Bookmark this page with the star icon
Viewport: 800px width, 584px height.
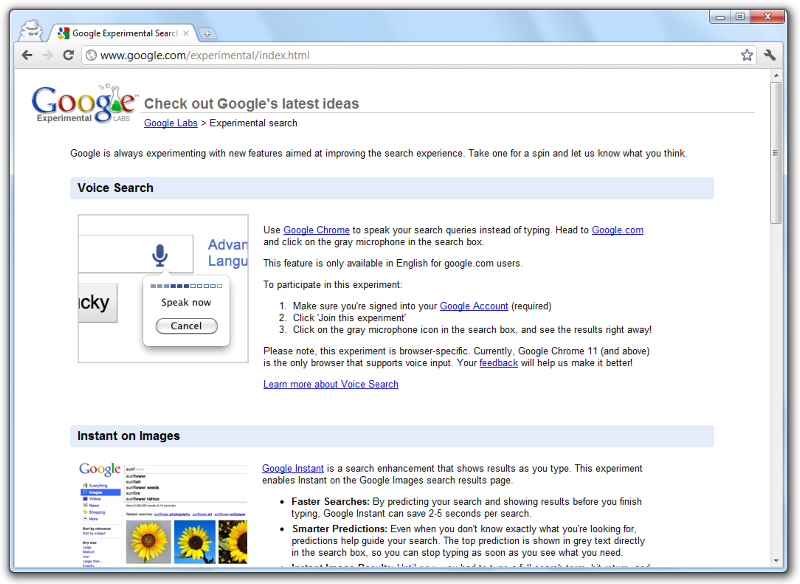746,55
